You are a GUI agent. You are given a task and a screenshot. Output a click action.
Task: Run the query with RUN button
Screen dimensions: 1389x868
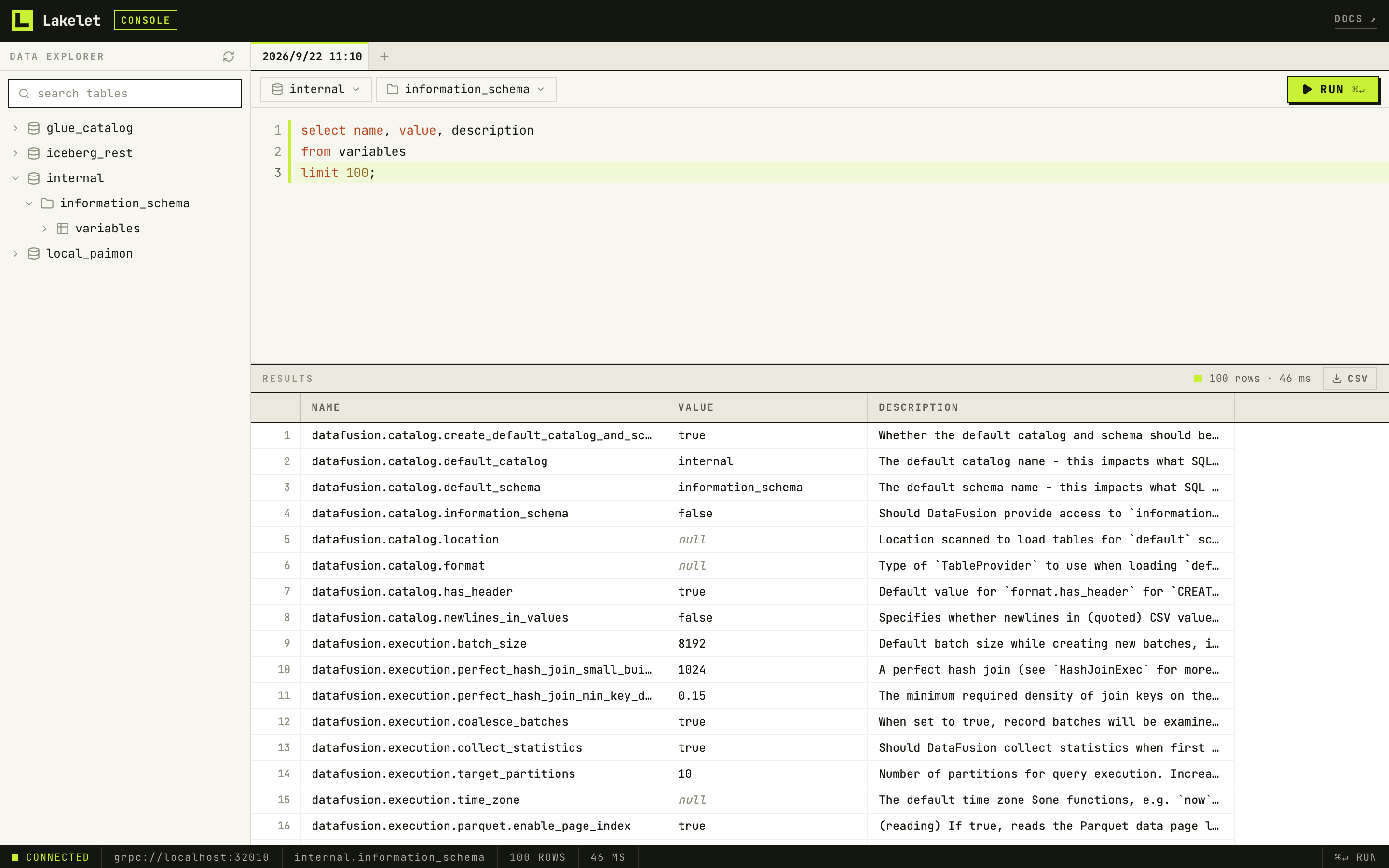[x=1333, y=89]
